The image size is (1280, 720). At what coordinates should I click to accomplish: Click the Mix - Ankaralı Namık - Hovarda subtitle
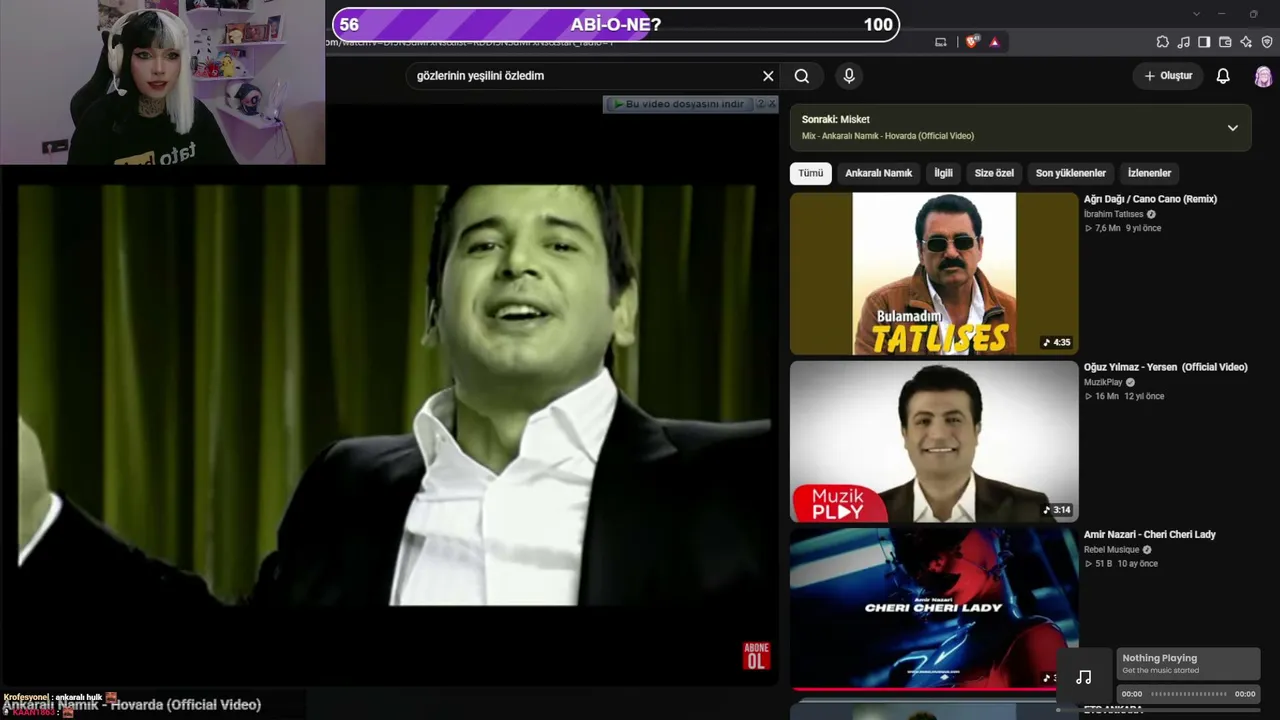point(888,136)
